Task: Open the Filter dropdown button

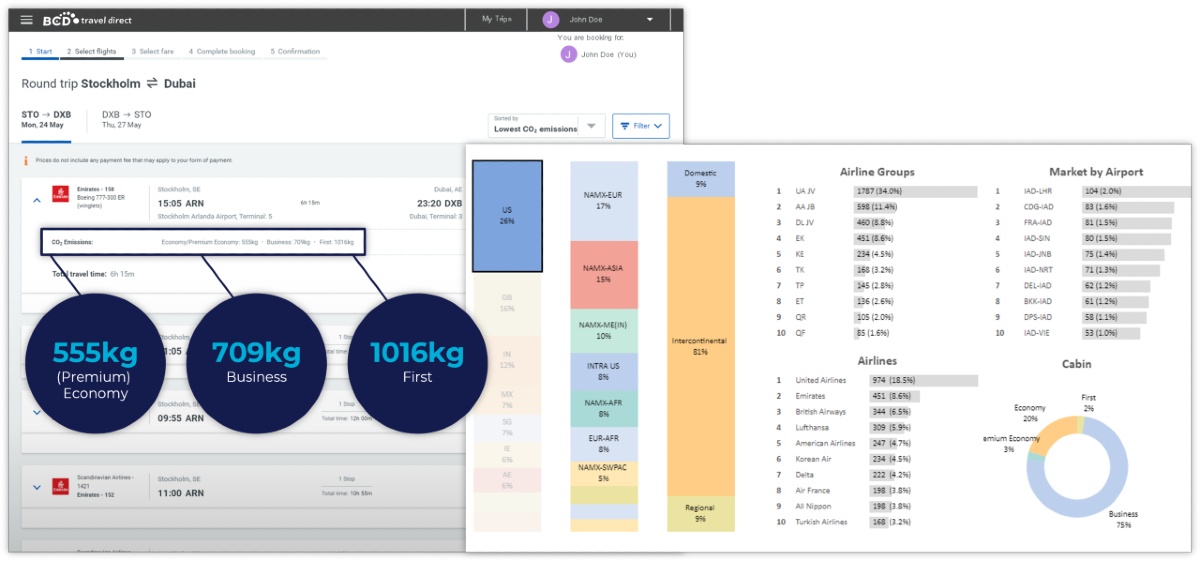Action: pos(641,126)
